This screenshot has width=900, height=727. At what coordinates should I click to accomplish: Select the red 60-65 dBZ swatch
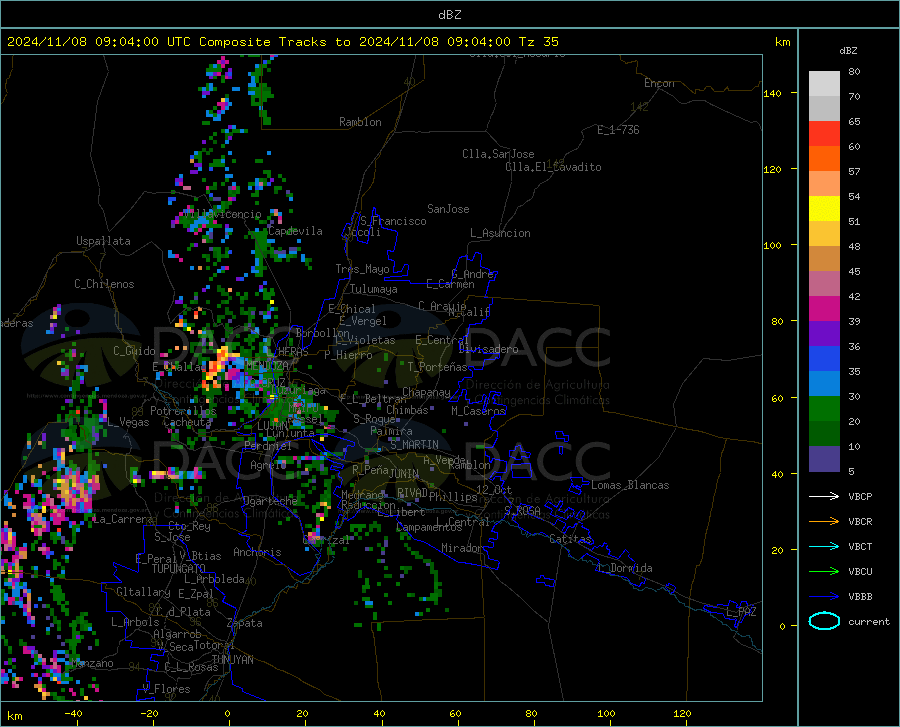pyautogui.click(x=824, y=134)
